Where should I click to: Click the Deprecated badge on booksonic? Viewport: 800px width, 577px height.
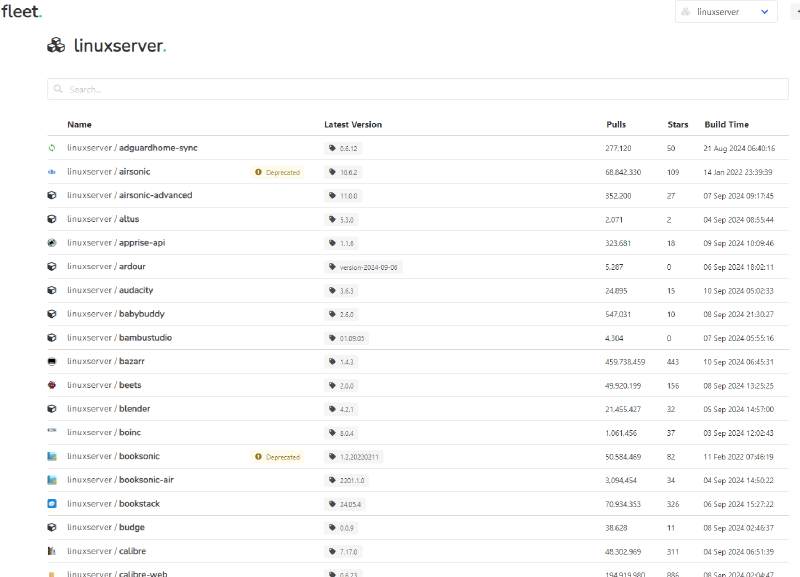click(x=278, y=457)
